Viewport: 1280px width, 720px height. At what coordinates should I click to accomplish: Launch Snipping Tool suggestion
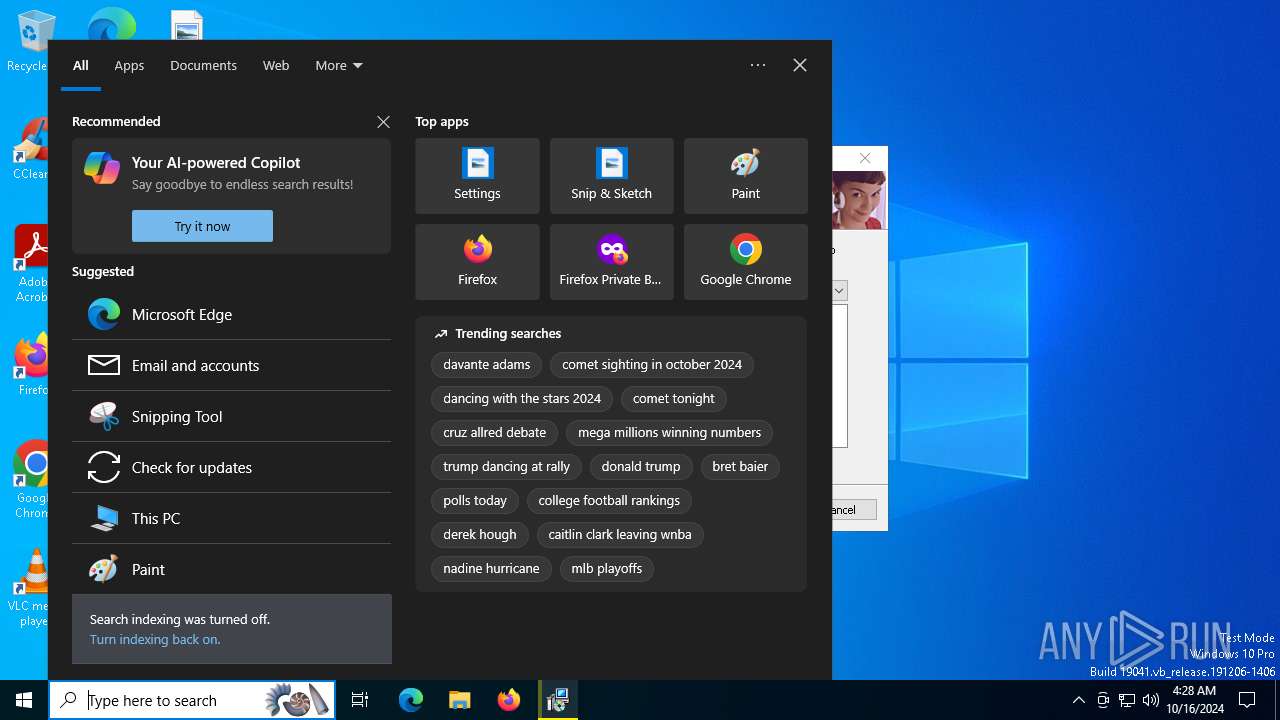tap(231, 416)
